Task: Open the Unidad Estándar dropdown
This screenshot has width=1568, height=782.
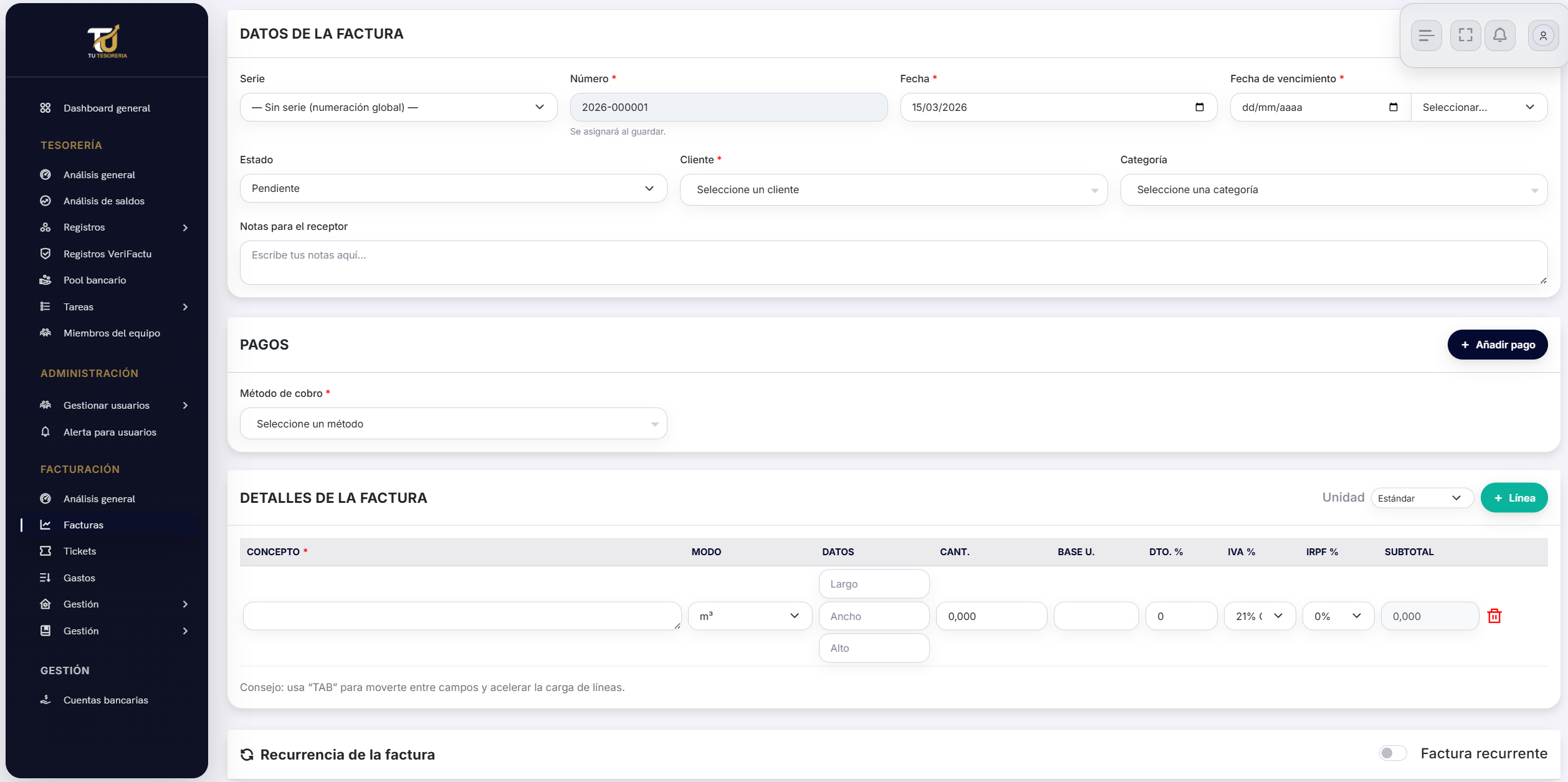Action: pos(1422,498)
